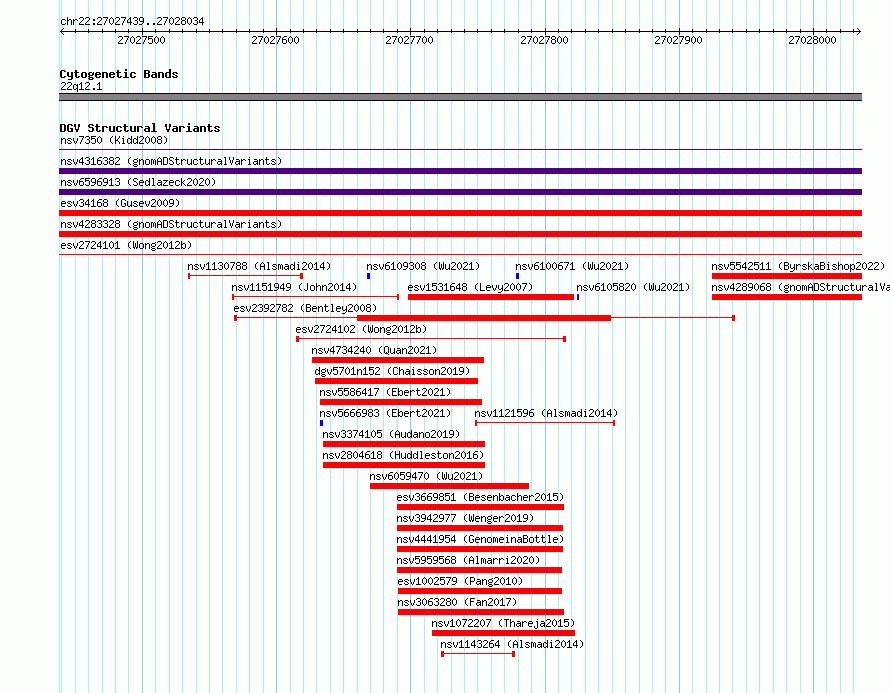Viewport: 890px width, 693px height.
Task: Click chr22:27027439..27028034 position text
Action: click(x=132, y=21)
